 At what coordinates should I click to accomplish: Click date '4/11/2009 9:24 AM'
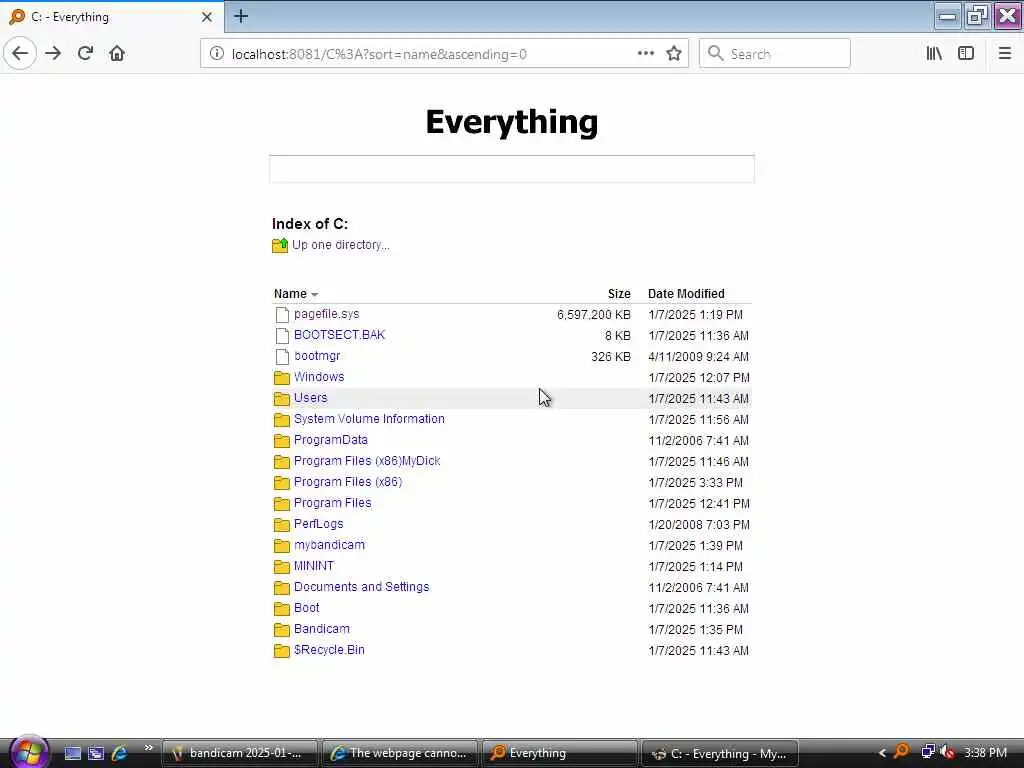click(698, 357)
